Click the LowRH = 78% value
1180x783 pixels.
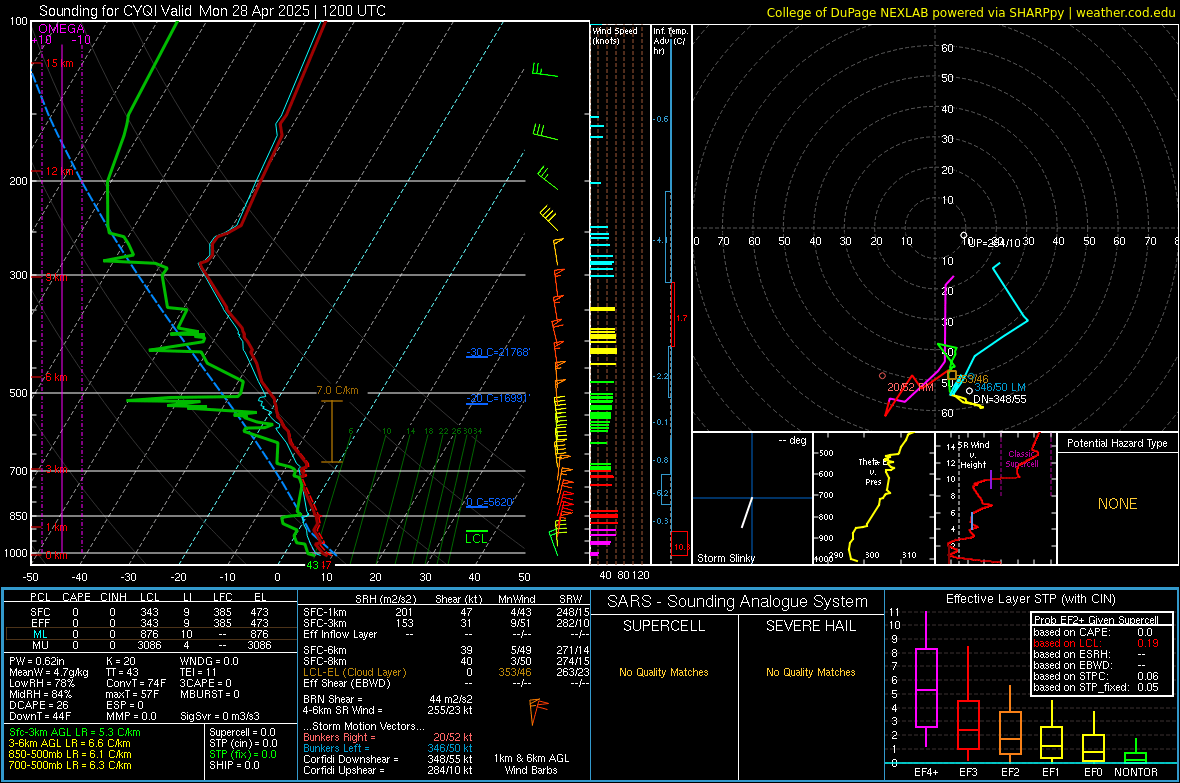pyautogui.click(x=42, y=683)
